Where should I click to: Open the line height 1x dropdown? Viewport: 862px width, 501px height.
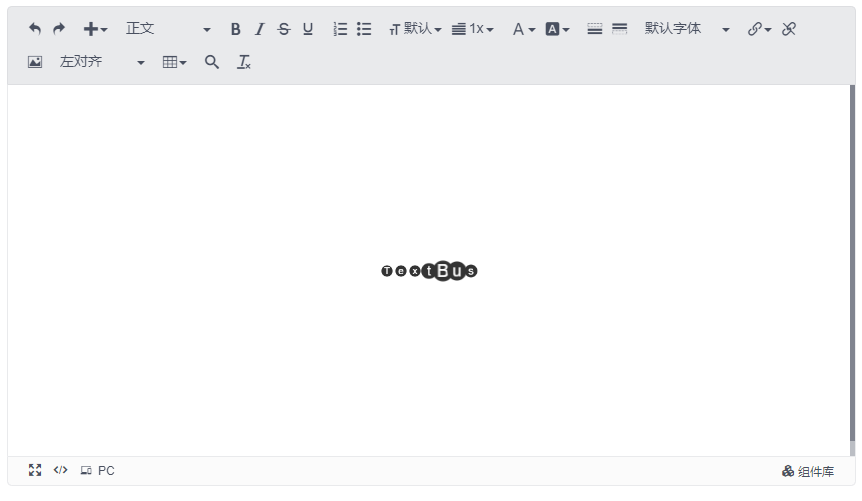pyautogui.click(x=472, y=29)
